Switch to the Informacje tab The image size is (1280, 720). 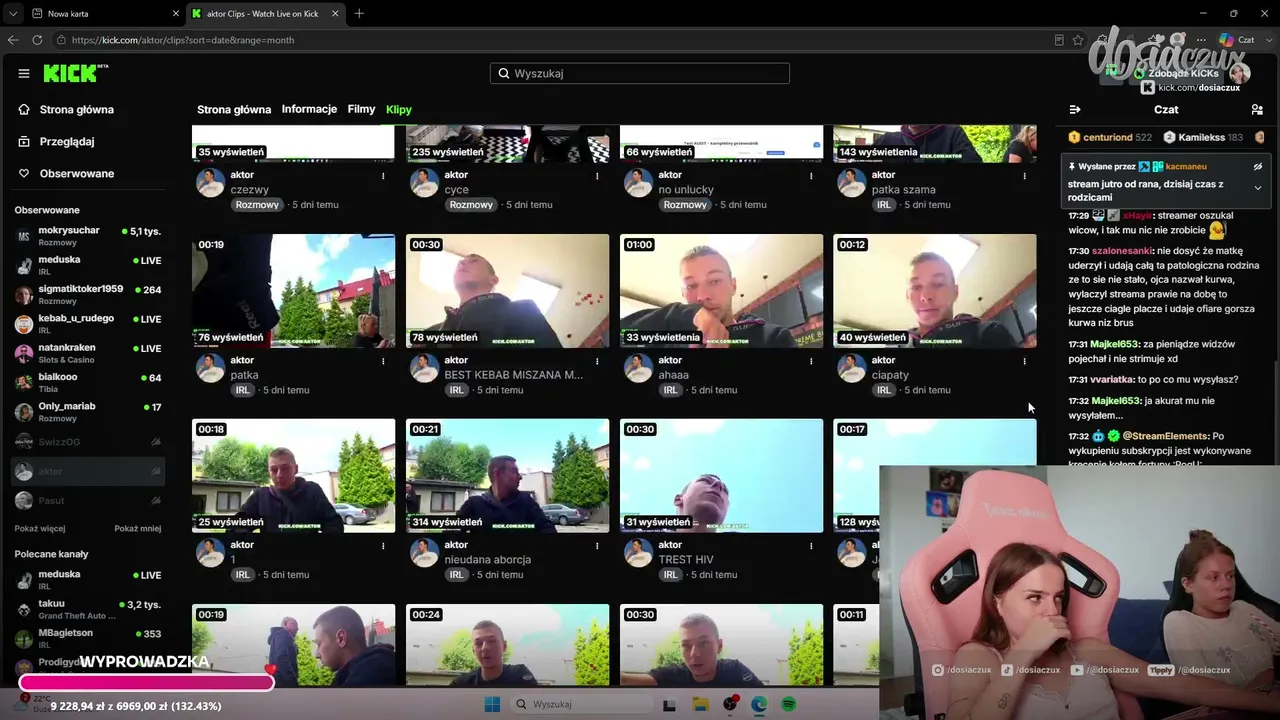(x=309, y=109)
